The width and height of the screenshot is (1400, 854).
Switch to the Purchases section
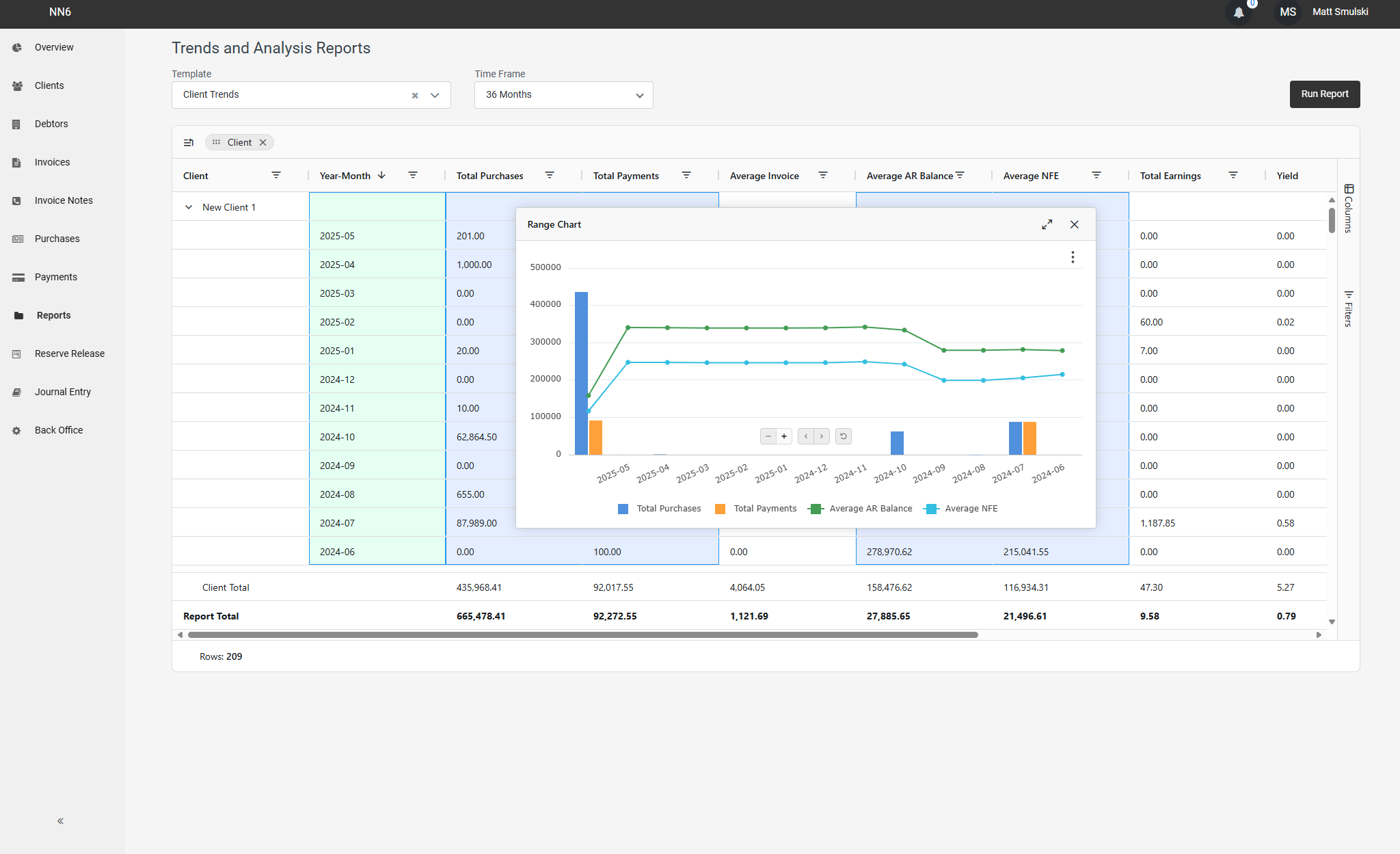(x=56, y=238)
